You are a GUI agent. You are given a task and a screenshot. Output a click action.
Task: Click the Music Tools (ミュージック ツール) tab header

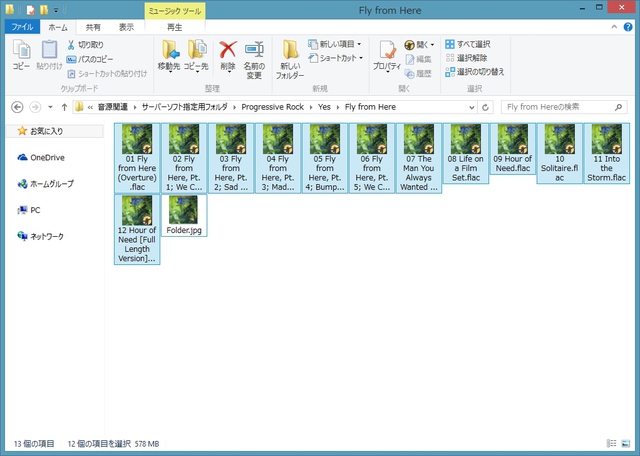175,11
